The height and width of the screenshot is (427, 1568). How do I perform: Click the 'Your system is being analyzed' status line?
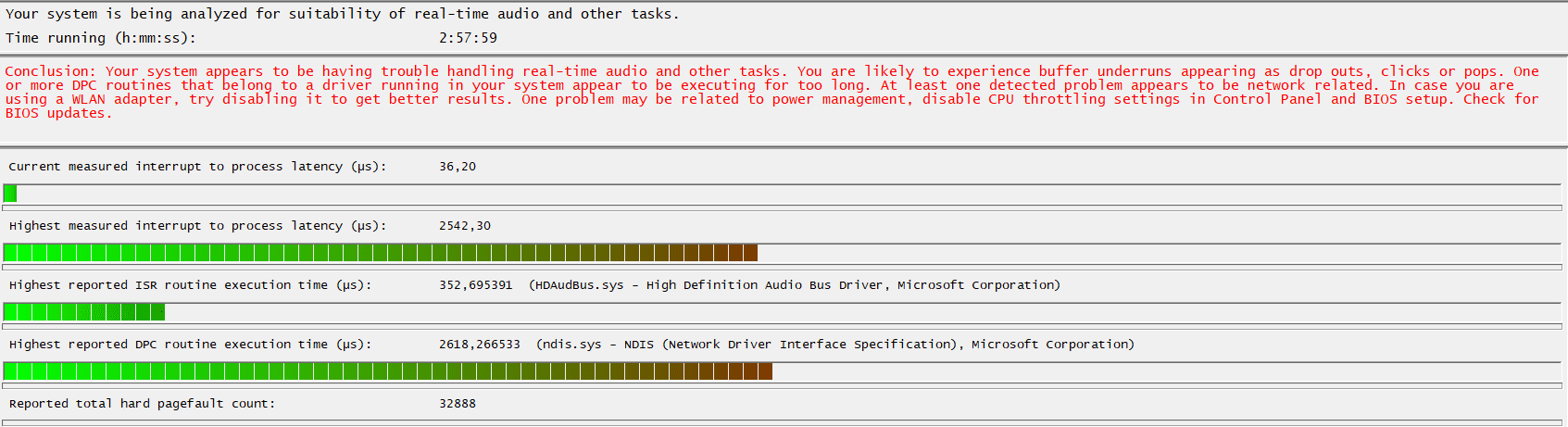point(342,14)
